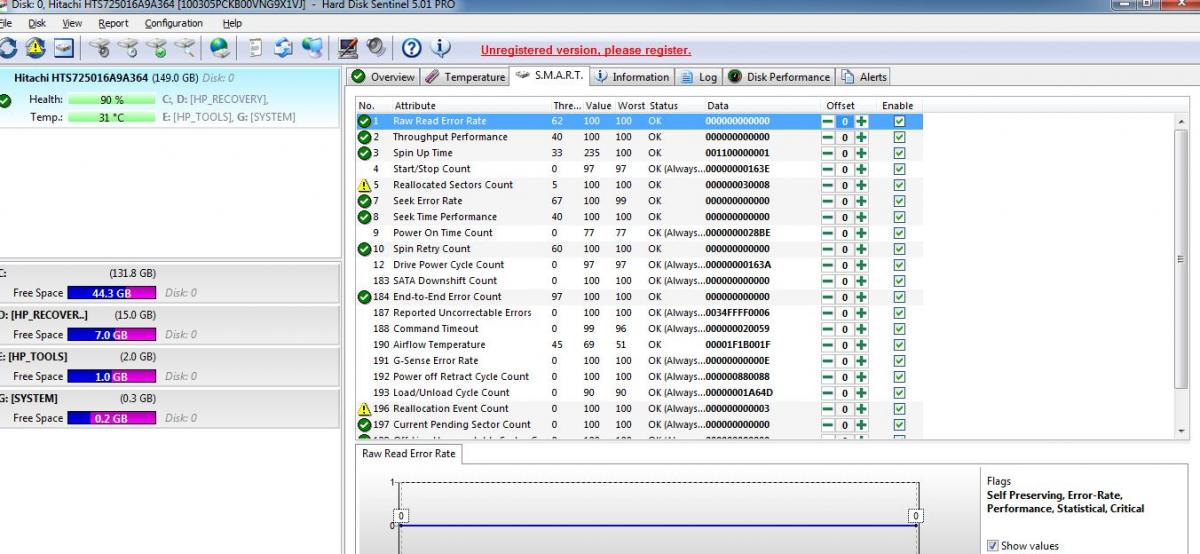Viewport: 1200px width, 554px height.
Task: Decrease offset for Load/Unload Cycle Count row
Action: pyautogui.click(x=828, y=393)
